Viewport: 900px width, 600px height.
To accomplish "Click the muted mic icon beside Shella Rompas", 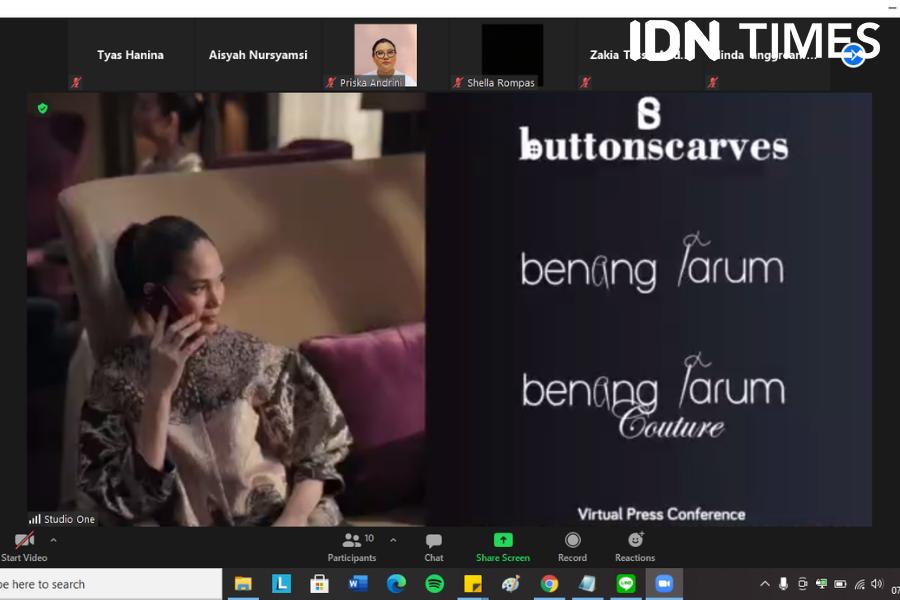I will [x=458, y=83].
